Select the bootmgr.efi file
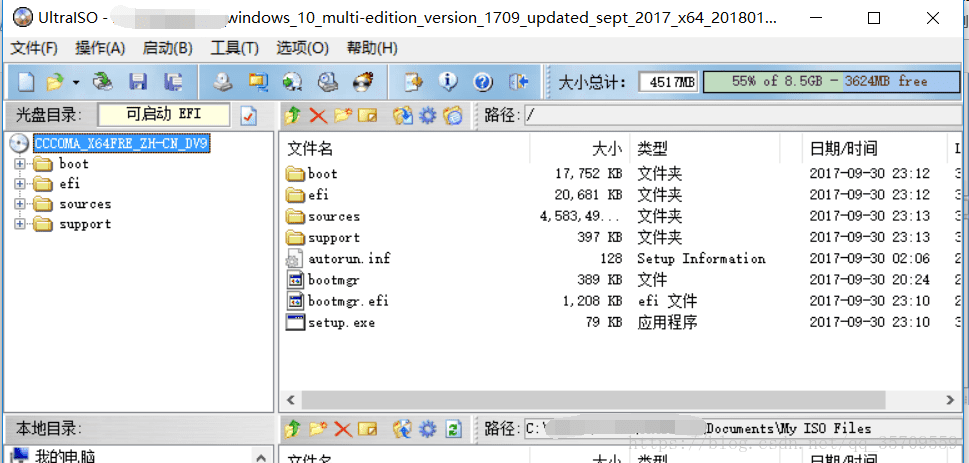The width and height of the screenshot is (969, 463). click(337, 301)
